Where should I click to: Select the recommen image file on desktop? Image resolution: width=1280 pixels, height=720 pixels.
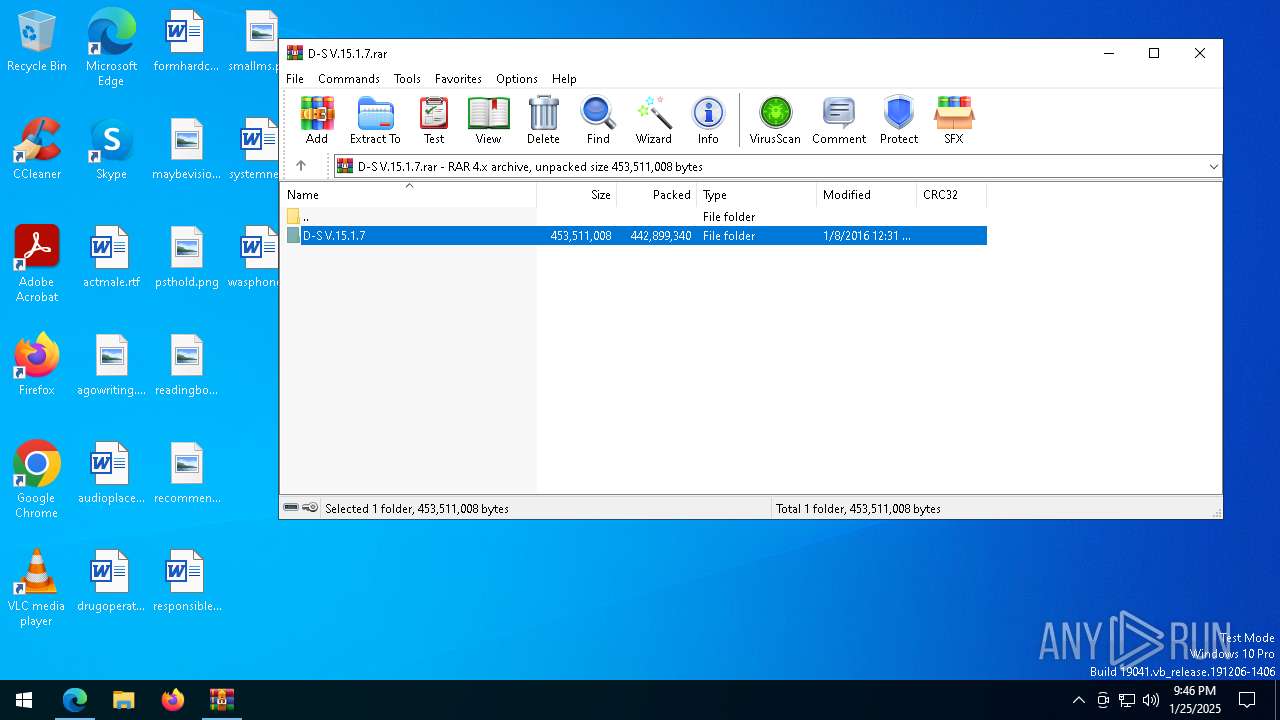point(187,473)
